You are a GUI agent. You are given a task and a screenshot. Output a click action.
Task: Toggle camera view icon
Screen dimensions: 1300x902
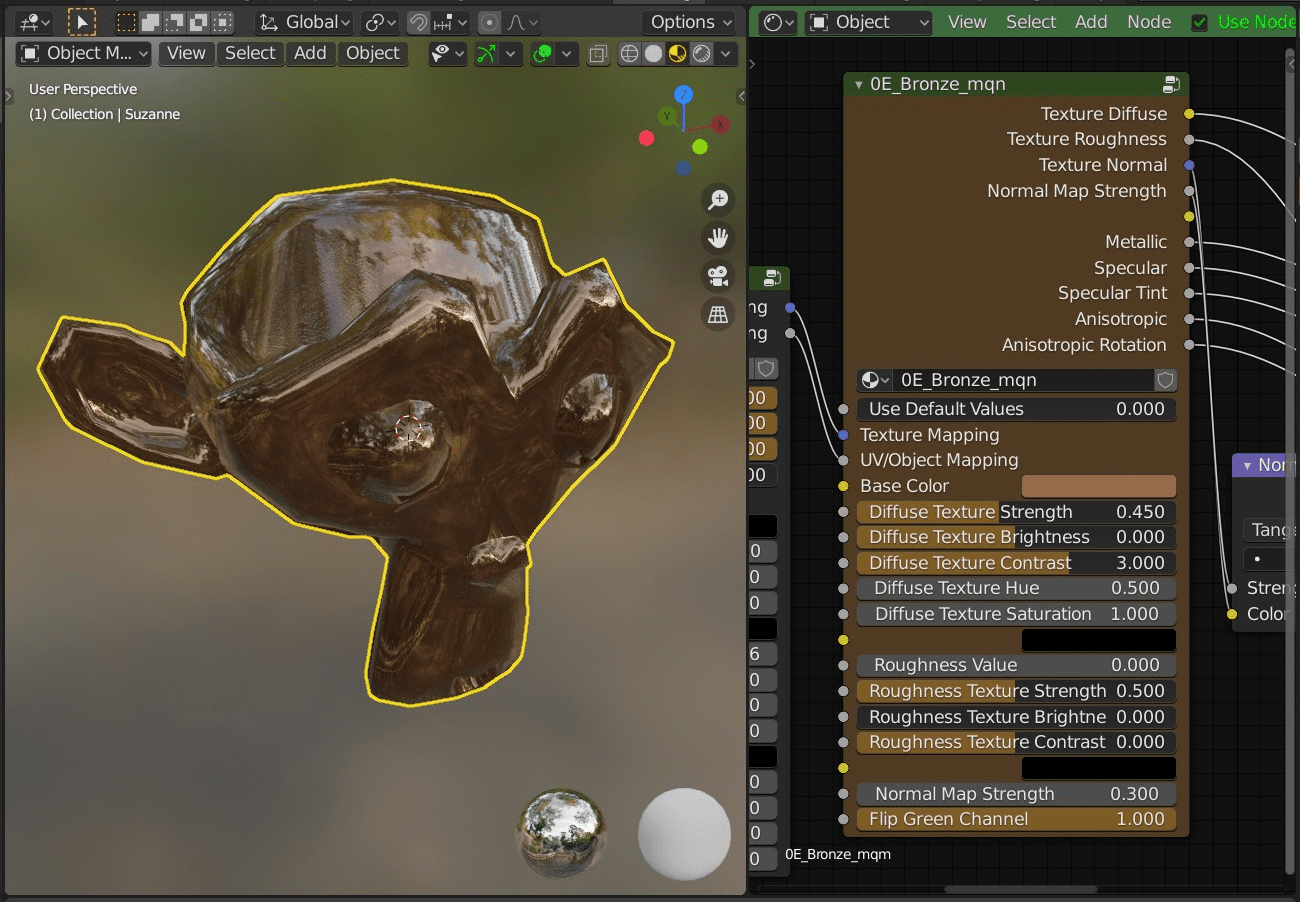pyautogui.click(x=718, y=276)
